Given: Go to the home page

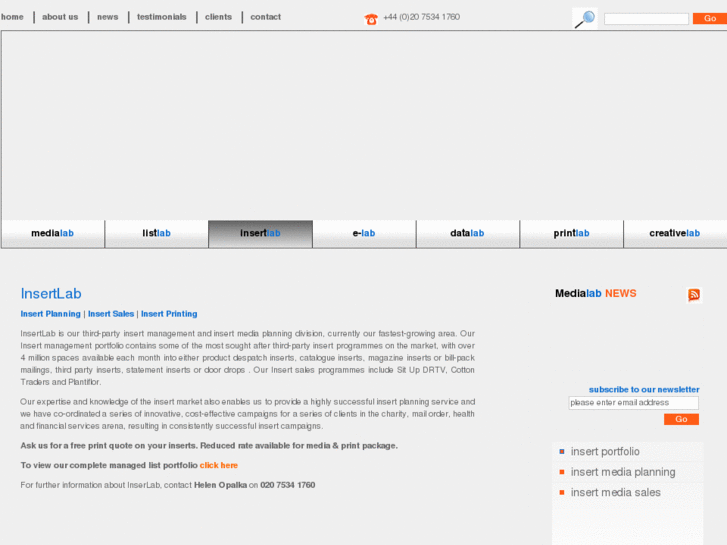Looking at the screenshot, I should 12,17.
